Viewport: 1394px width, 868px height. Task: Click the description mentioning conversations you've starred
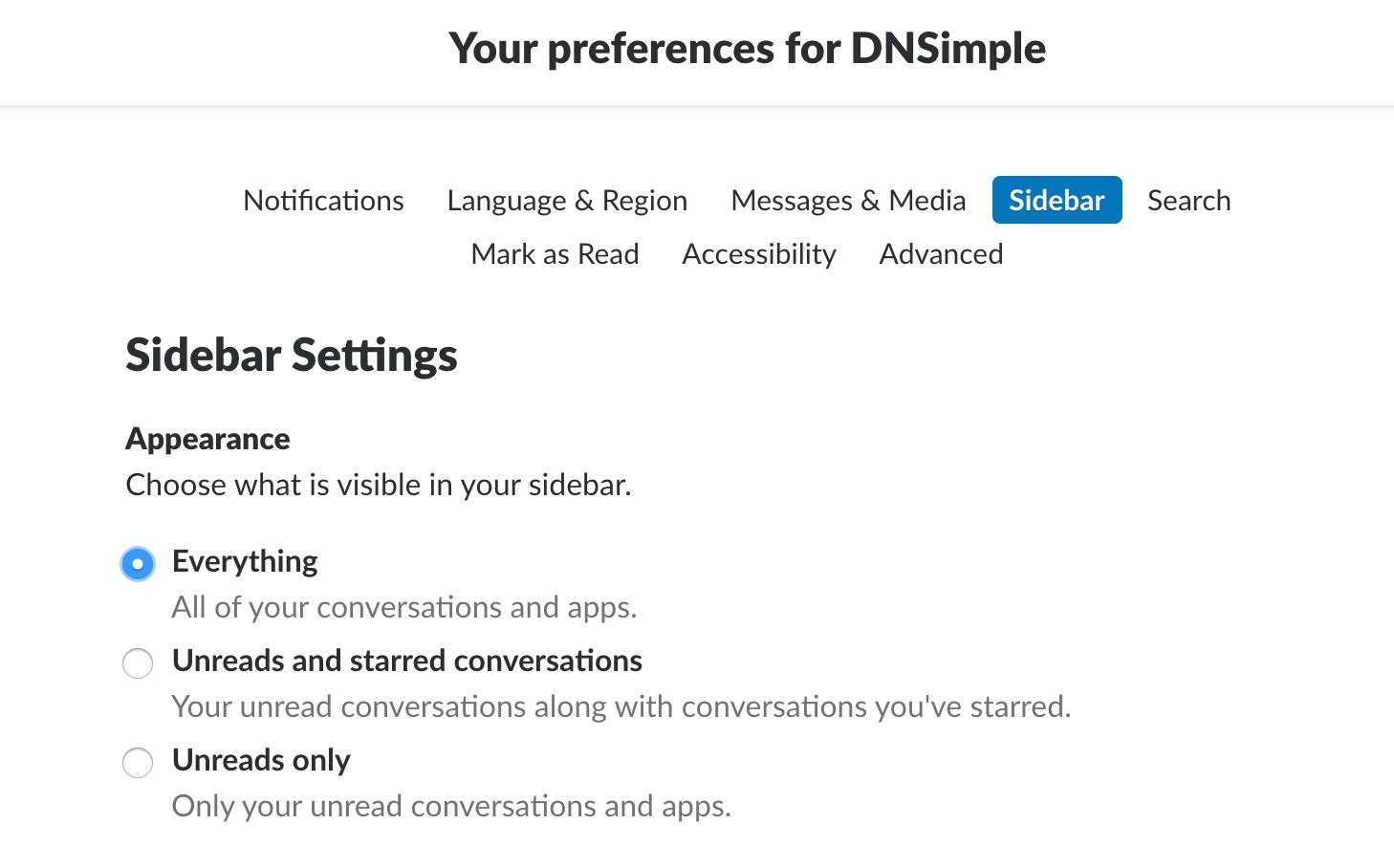tap(621, 706)
